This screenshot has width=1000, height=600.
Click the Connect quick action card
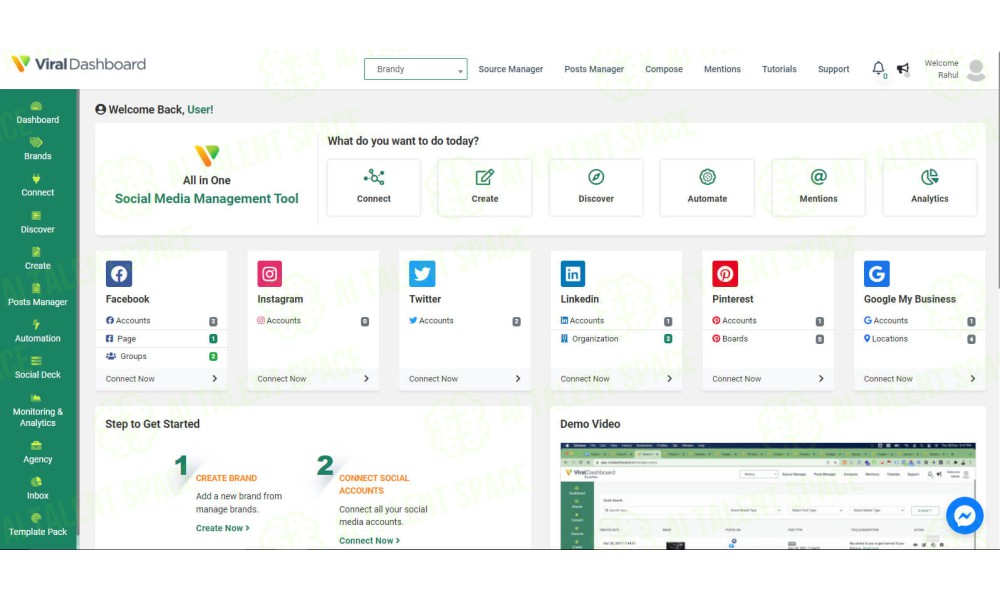tap(374, 187)
